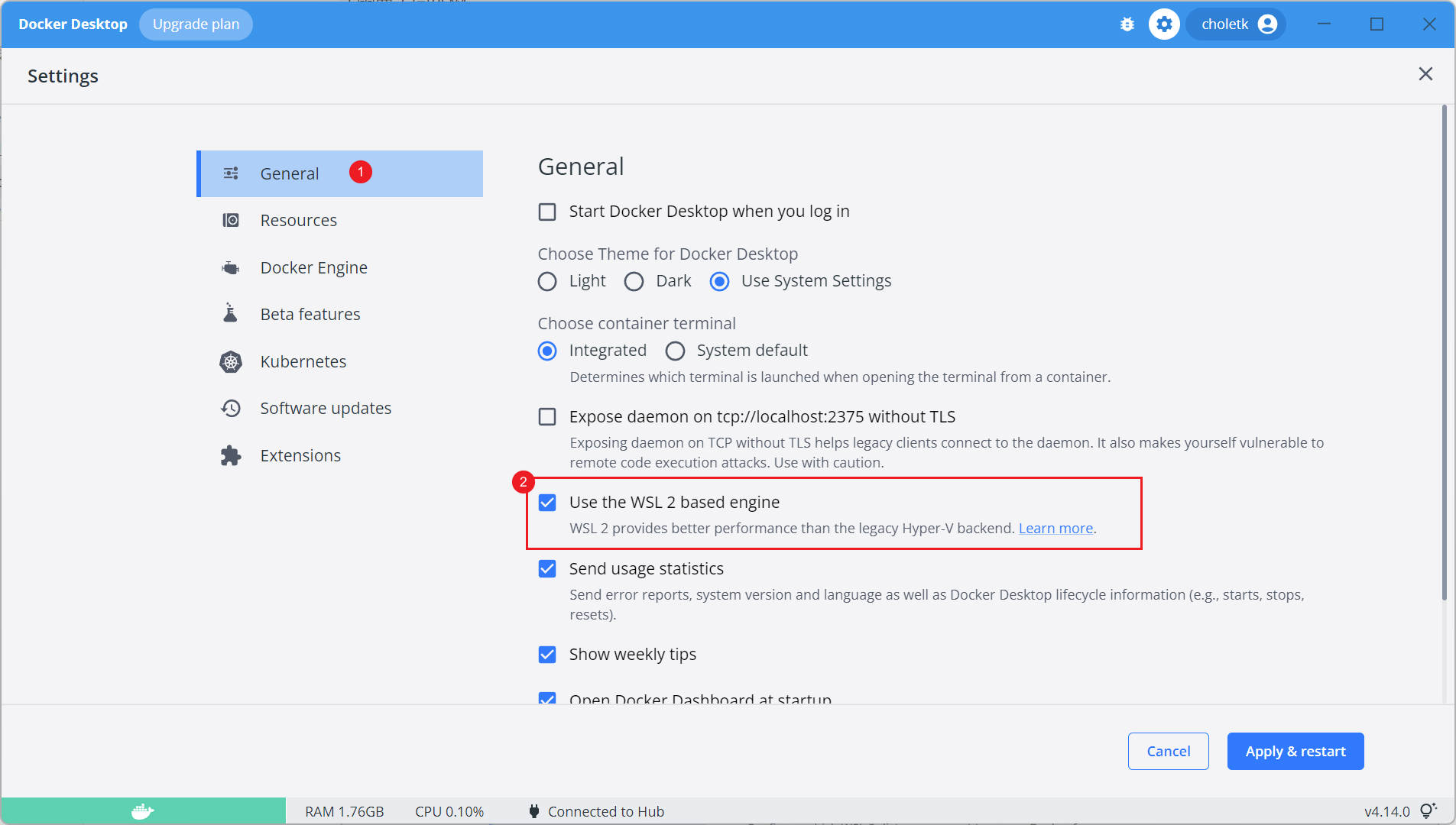Open the troubleshoot bug icon

coord(1127,24)
